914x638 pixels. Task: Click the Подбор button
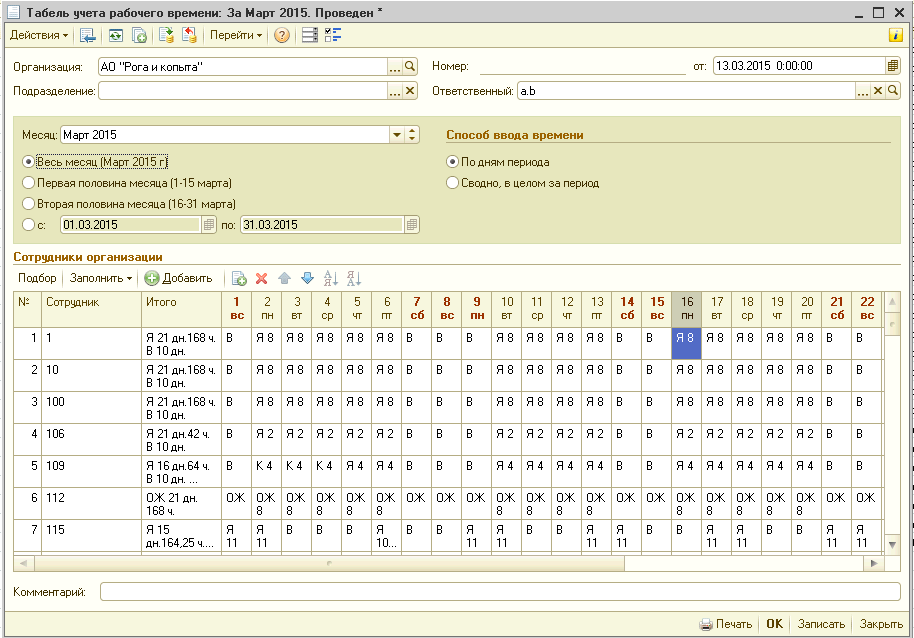(x=37, y=279)
